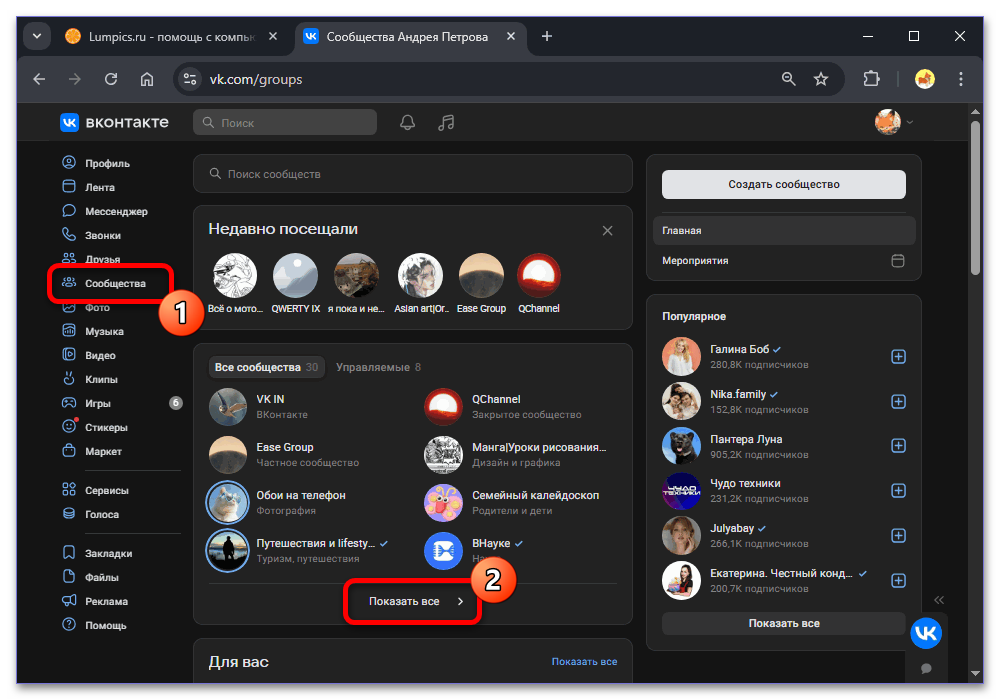Open the tab search dropdown
Image resolution: width=1000 pixels, height=700 pixels.
pos(37,36)
